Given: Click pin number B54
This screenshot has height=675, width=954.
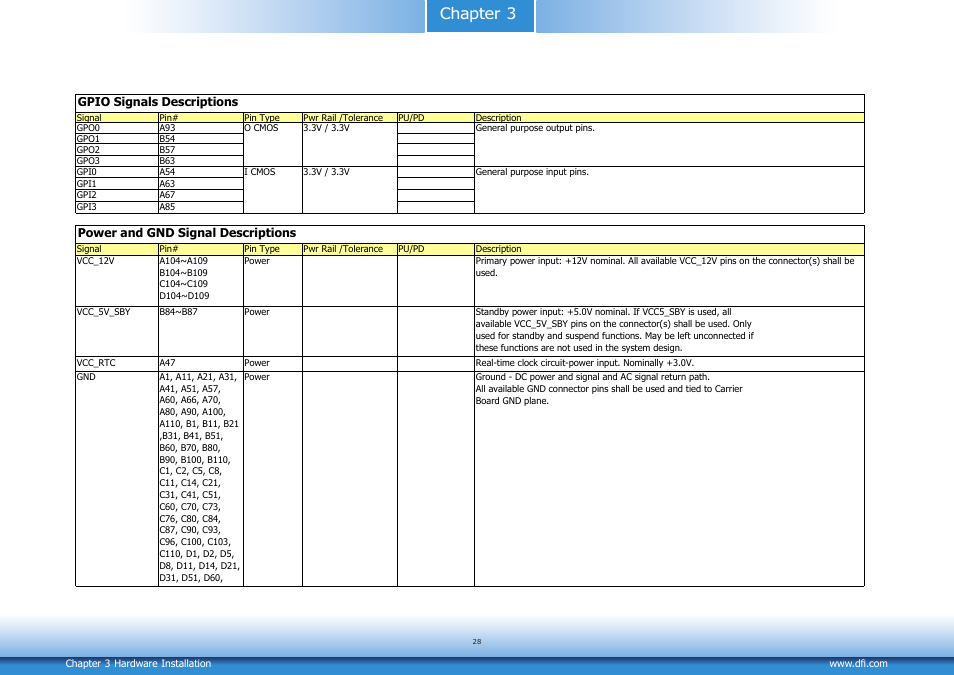Looking at the screenshot, I should coord(167,139).
